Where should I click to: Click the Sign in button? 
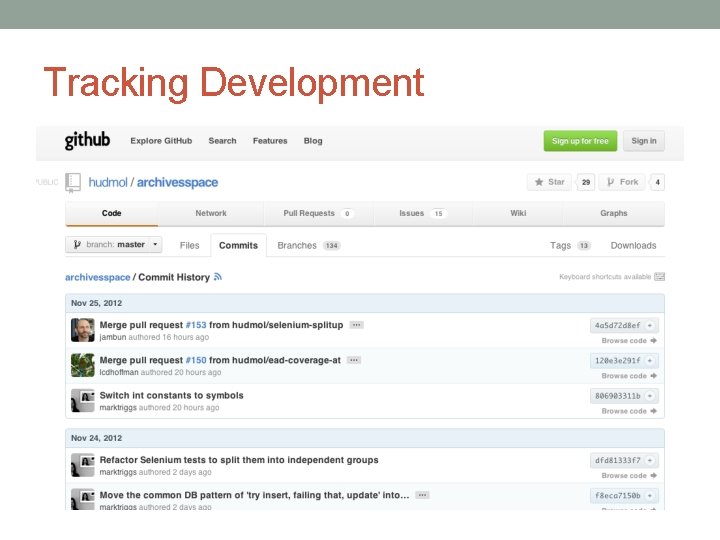[644, 141]
